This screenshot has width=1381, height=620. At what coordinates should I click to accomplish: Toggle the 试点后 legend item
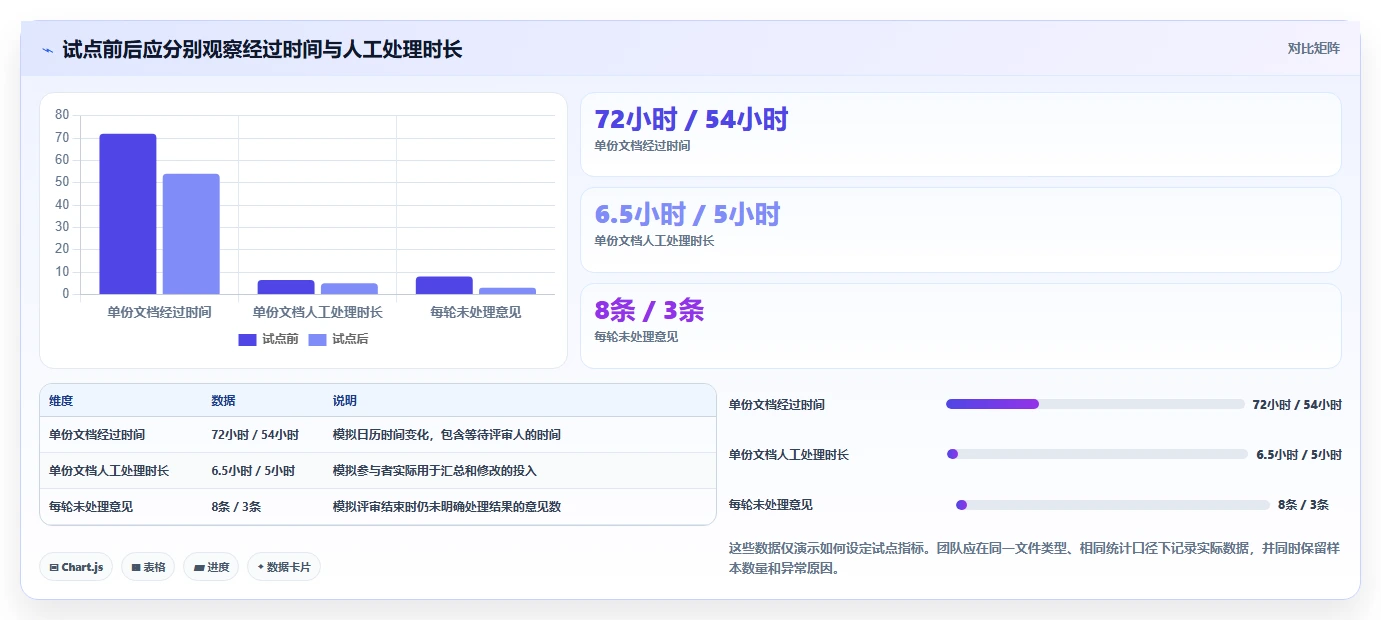[338, 339]
